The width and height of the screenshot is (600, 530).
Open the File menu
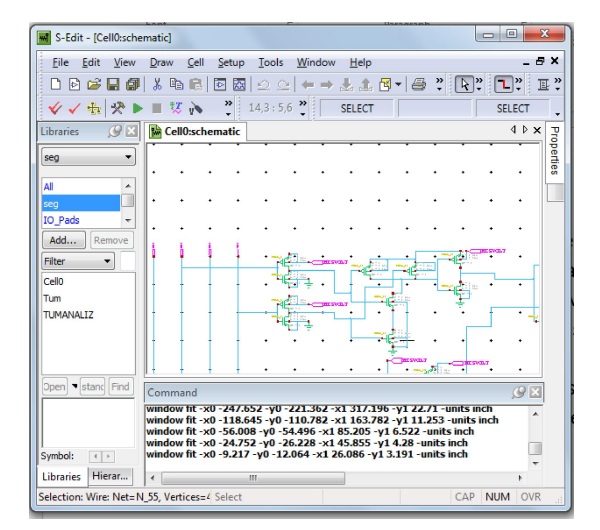click(x=60, y=62)
